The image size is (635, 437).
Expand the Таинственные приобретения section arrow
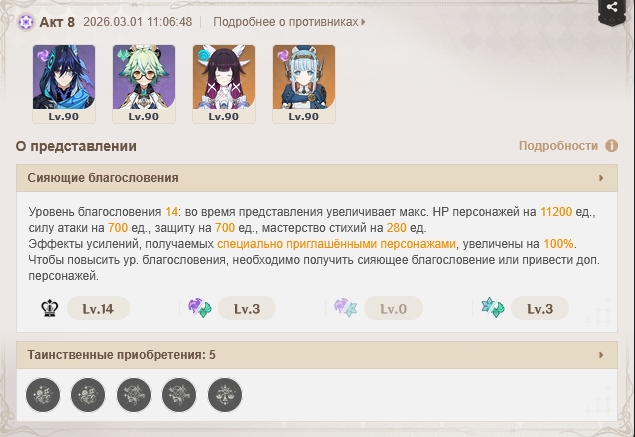pyautogui.click(x=601, y=355)
